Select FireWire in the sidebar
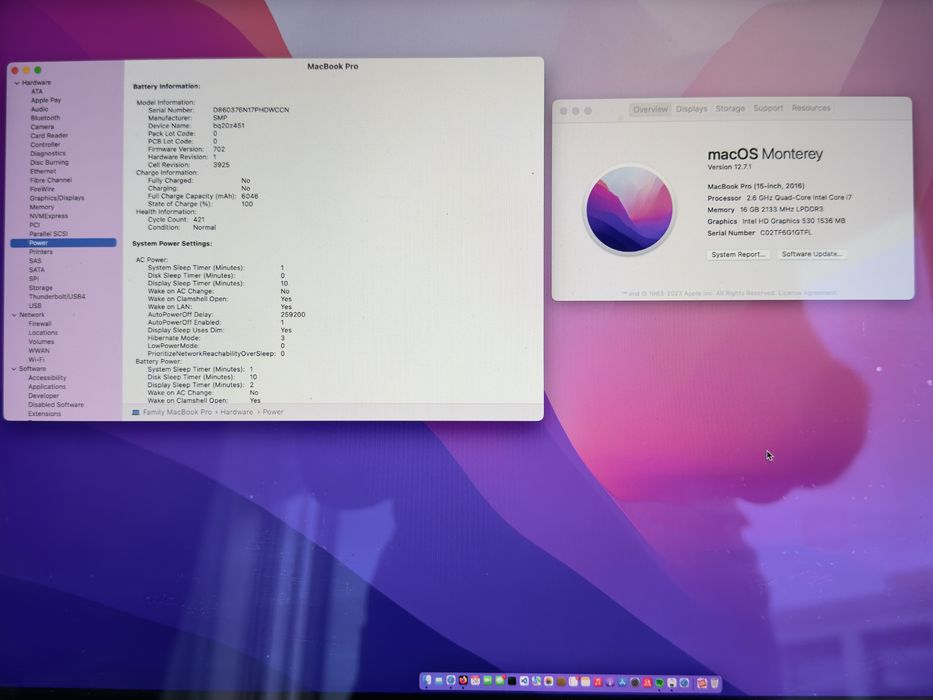Image resolution: width=933 pixels, height=700 pixels. click(x=42, y=189)
